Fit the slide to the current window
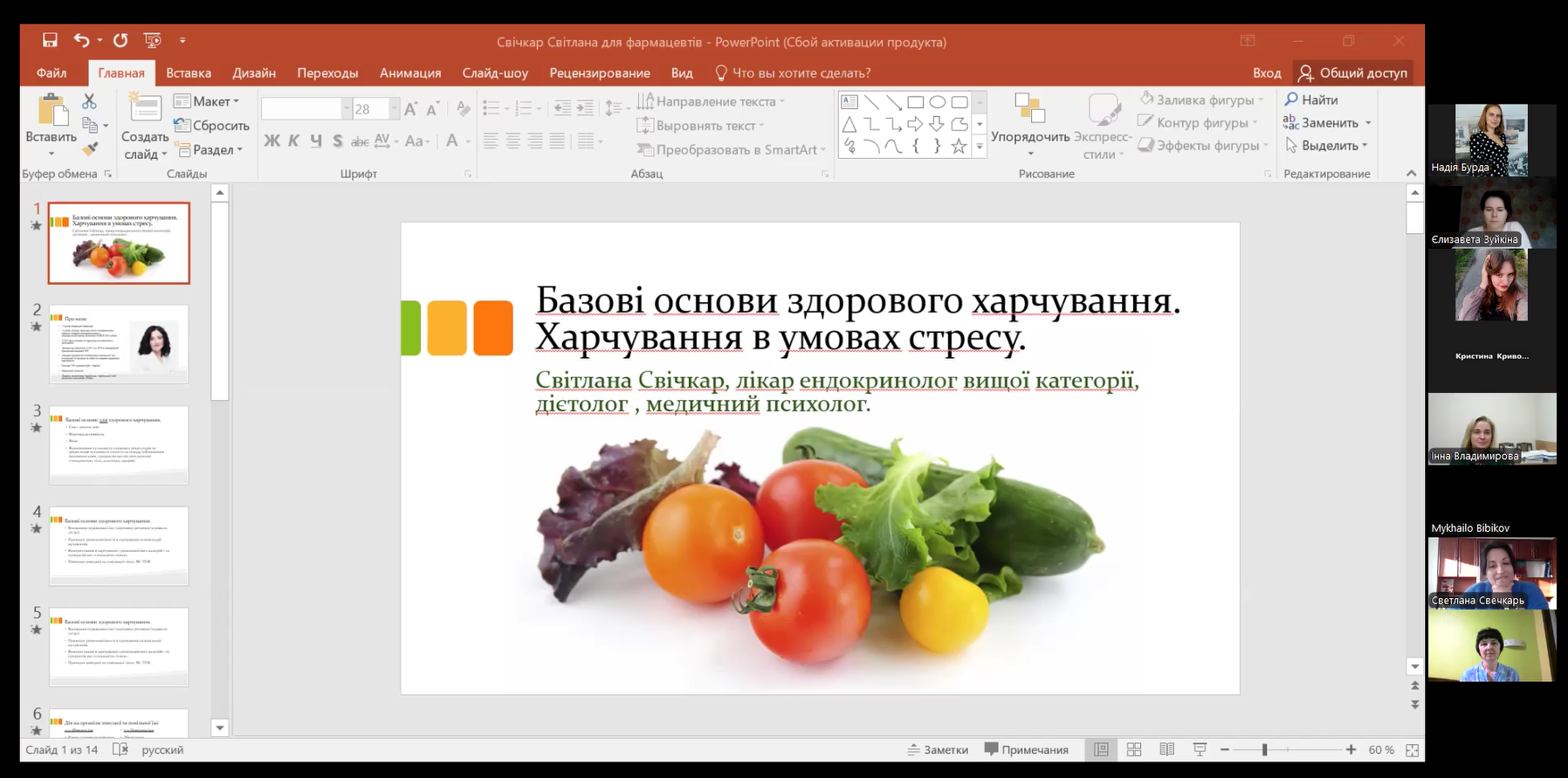Screen dimensions: 1568x778 (x=1413, y=750)
